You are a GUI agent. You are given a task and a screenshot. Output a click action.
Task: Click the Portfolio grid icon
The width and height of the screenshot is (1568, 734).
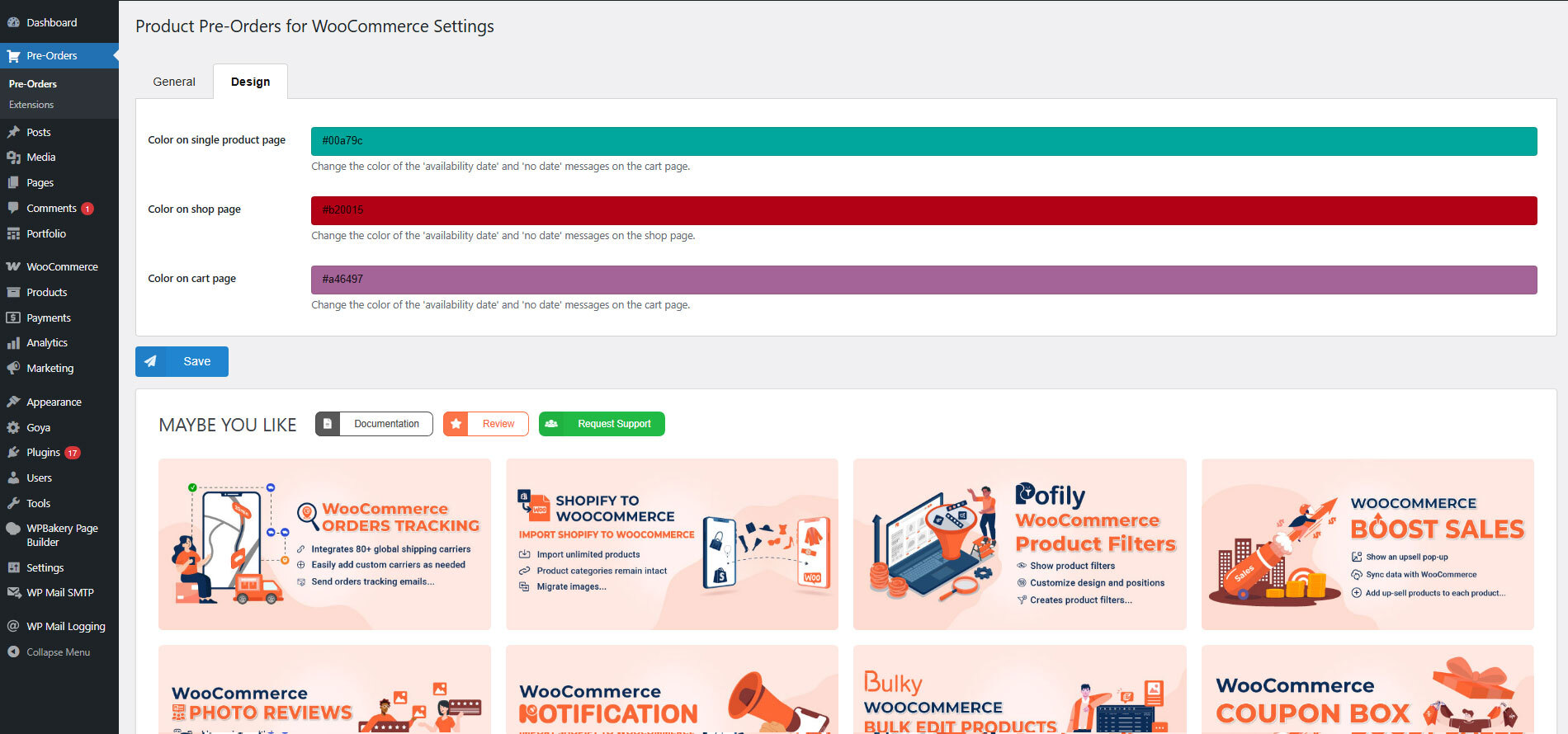coord(13,233)
